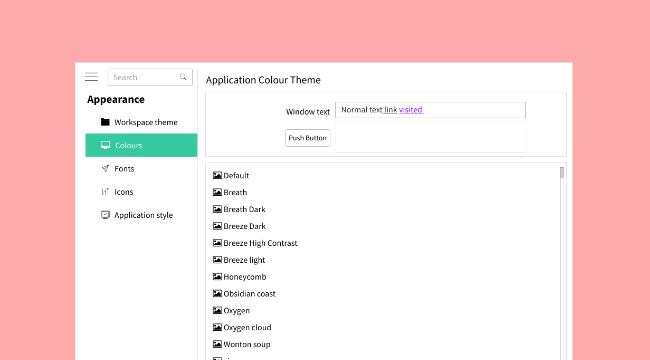This screenshot has height=360, width=650.
Task: Choose 'Oxygen cloud' from the list
Action: (247, 328)
